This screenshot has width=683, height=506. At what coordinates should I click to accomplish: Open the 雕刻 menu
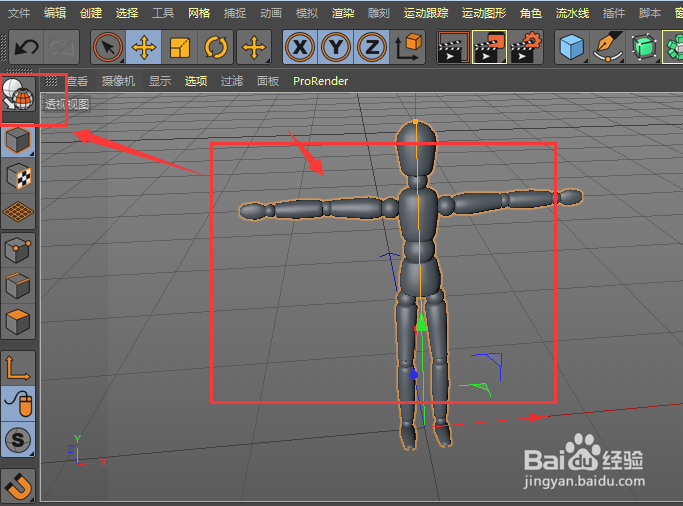pyautogui.click(x=379, y=13)
